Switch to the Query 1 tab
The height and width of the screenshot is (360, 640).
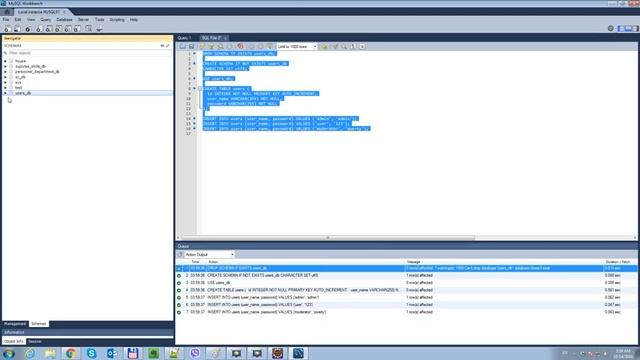(184, 38)
